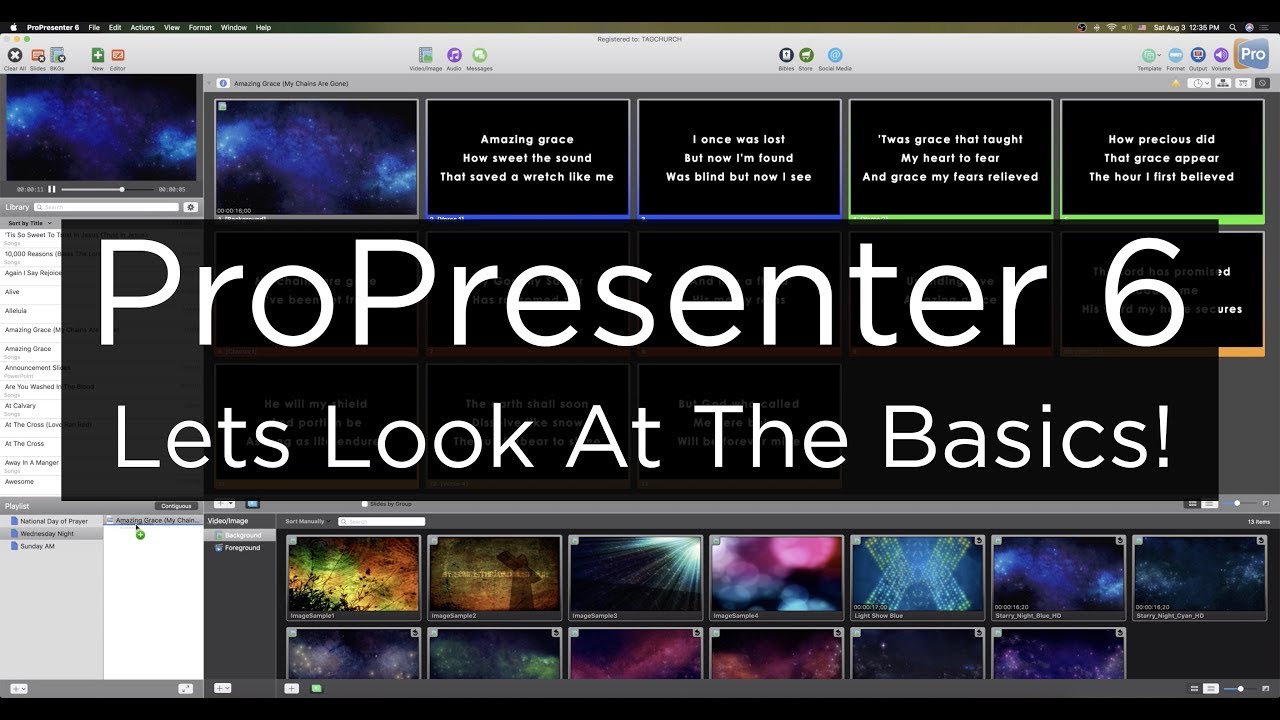Image resolution: width=1280 pixels, height=720 pixels.
Task: Open the clock timeline dropdown in document header
Action: (1201, 83)
